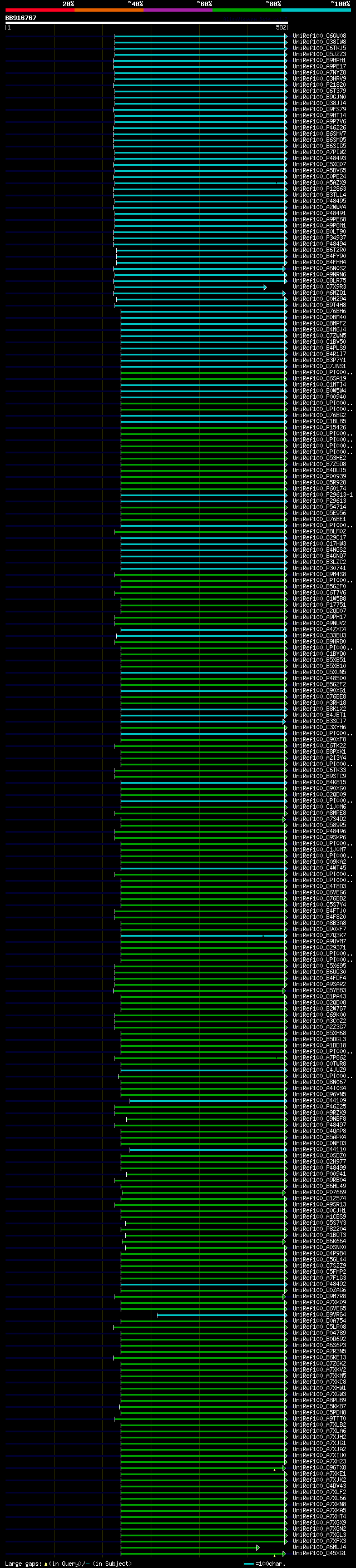The height and width of the screenshot is (1568, 356).
Task: Select the UniRef100_Q9GTX8 label
Action: tap(319, 1467)
